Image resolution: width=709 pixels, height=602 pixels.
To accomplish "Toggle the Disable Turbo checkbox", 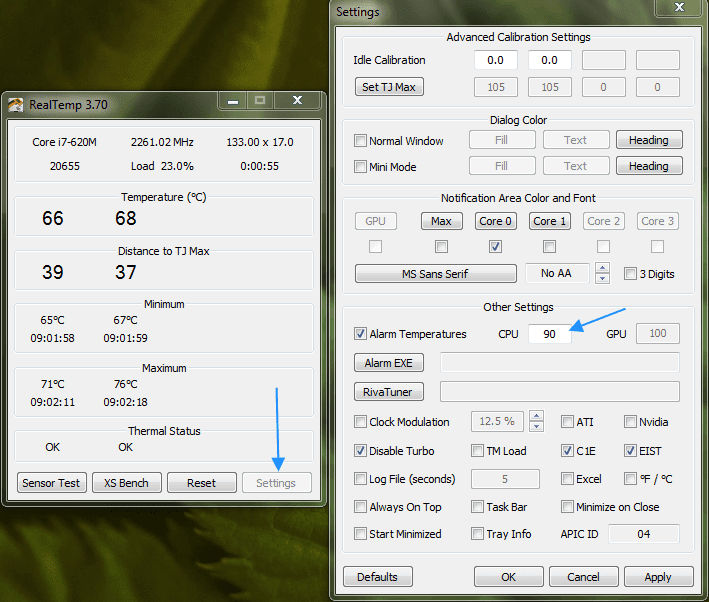I will (x=361, y=451).
